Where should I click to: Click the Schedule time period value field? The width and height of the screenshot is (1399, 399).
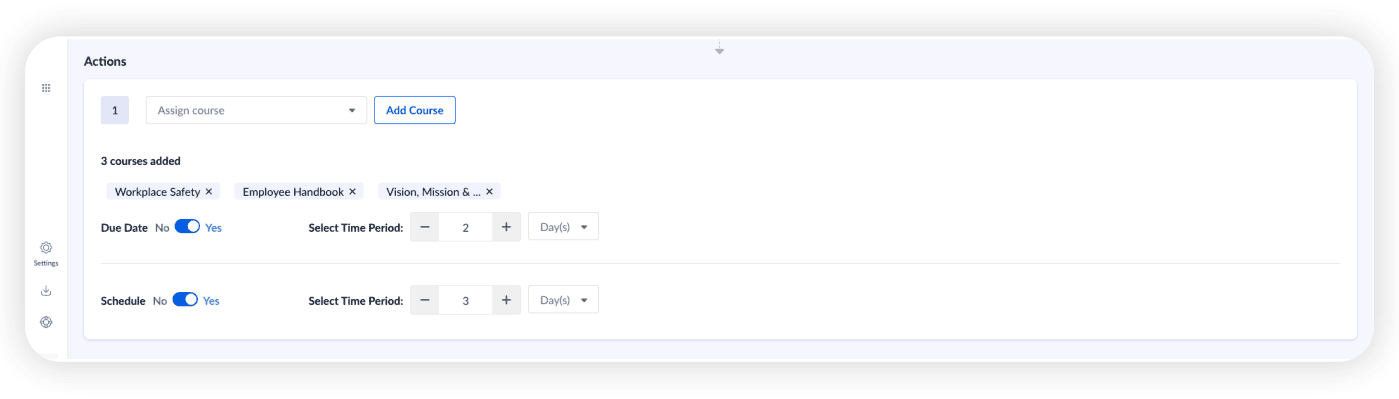pos(465,300)
